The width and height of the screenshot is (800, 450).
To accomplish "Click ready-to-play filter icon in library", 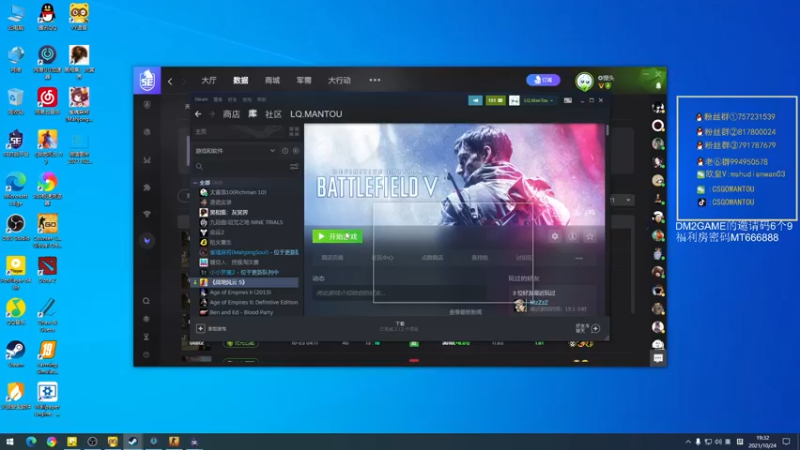I will 296,151.
